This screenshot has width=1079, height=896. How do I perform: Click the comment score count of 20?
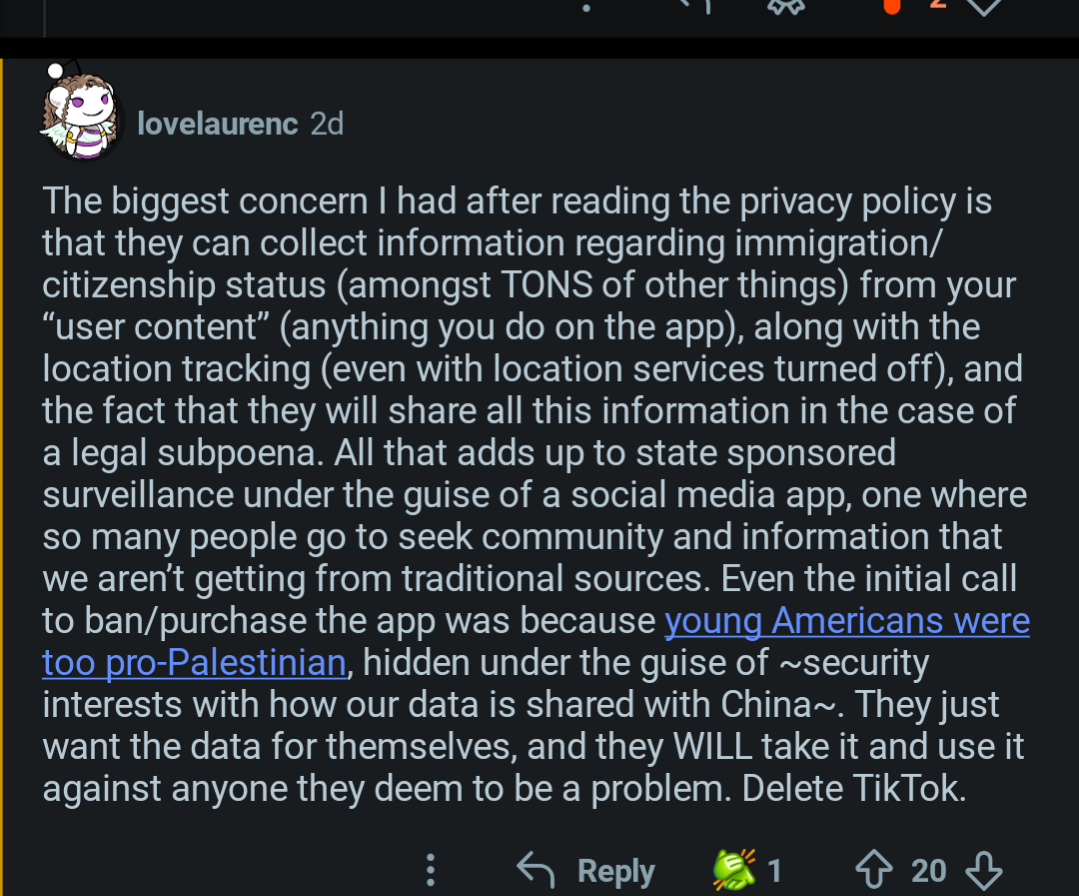929,870
